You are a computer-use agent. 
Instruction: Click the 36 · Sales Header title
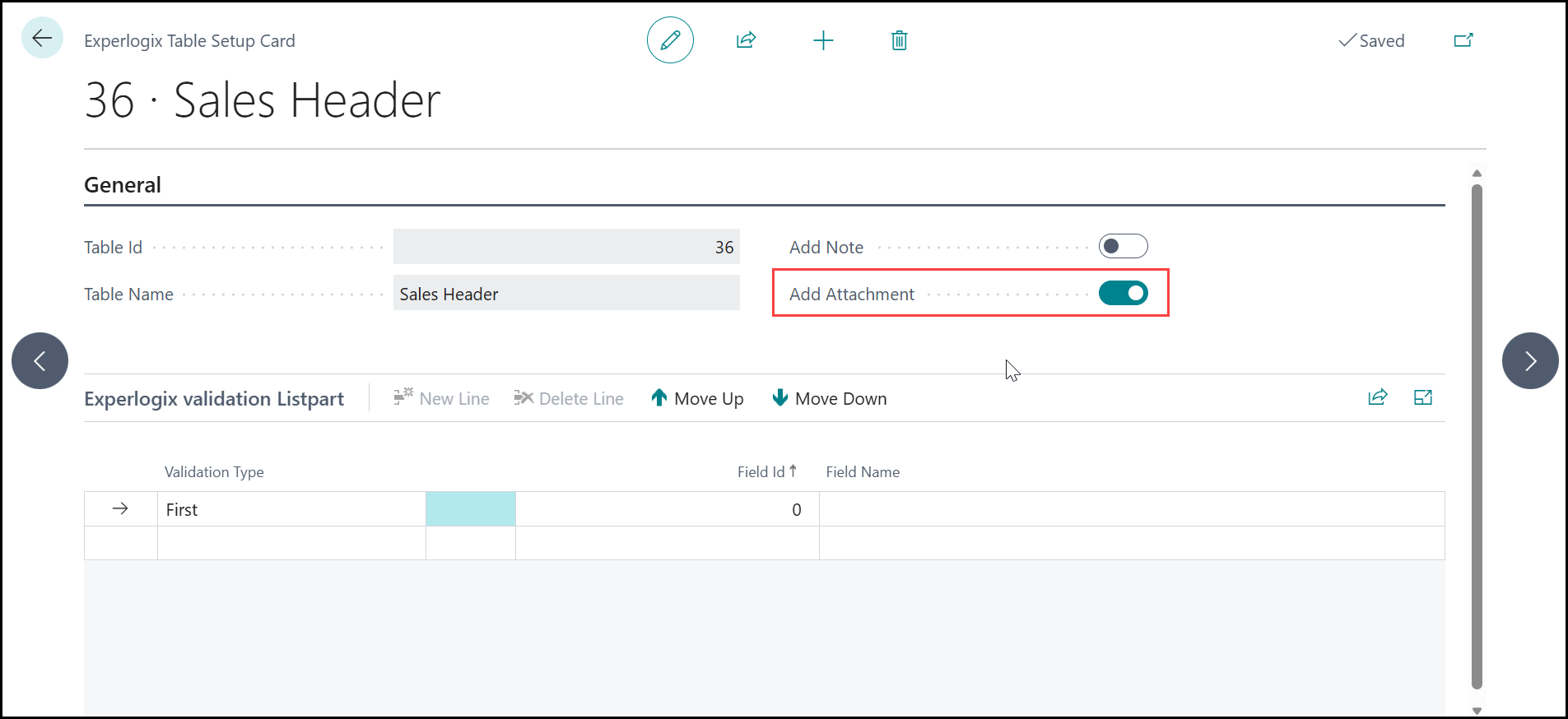(263, 100)
